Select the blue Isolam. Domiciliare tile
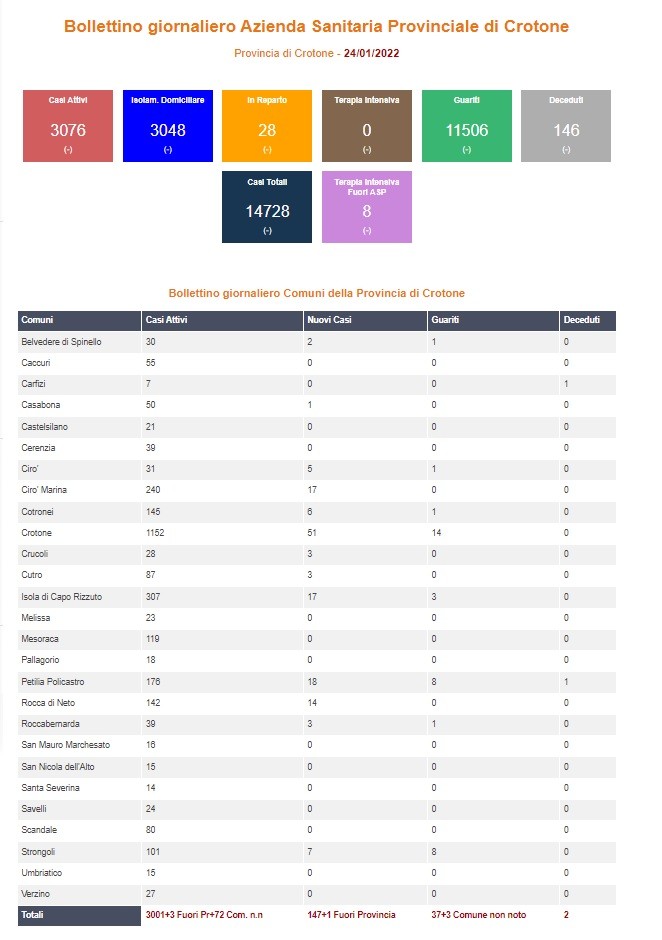Screen dimensions: 662x940 pyautogui.click(x=168, y=126)
